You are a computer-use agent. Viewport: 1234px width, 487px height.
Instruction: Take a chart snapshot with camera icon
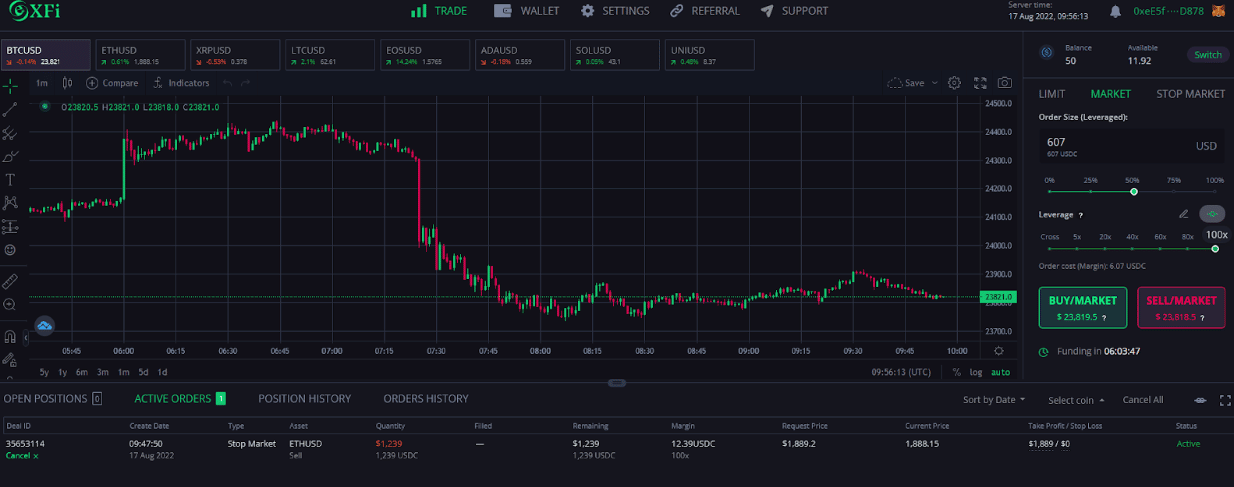point(1004,83)
